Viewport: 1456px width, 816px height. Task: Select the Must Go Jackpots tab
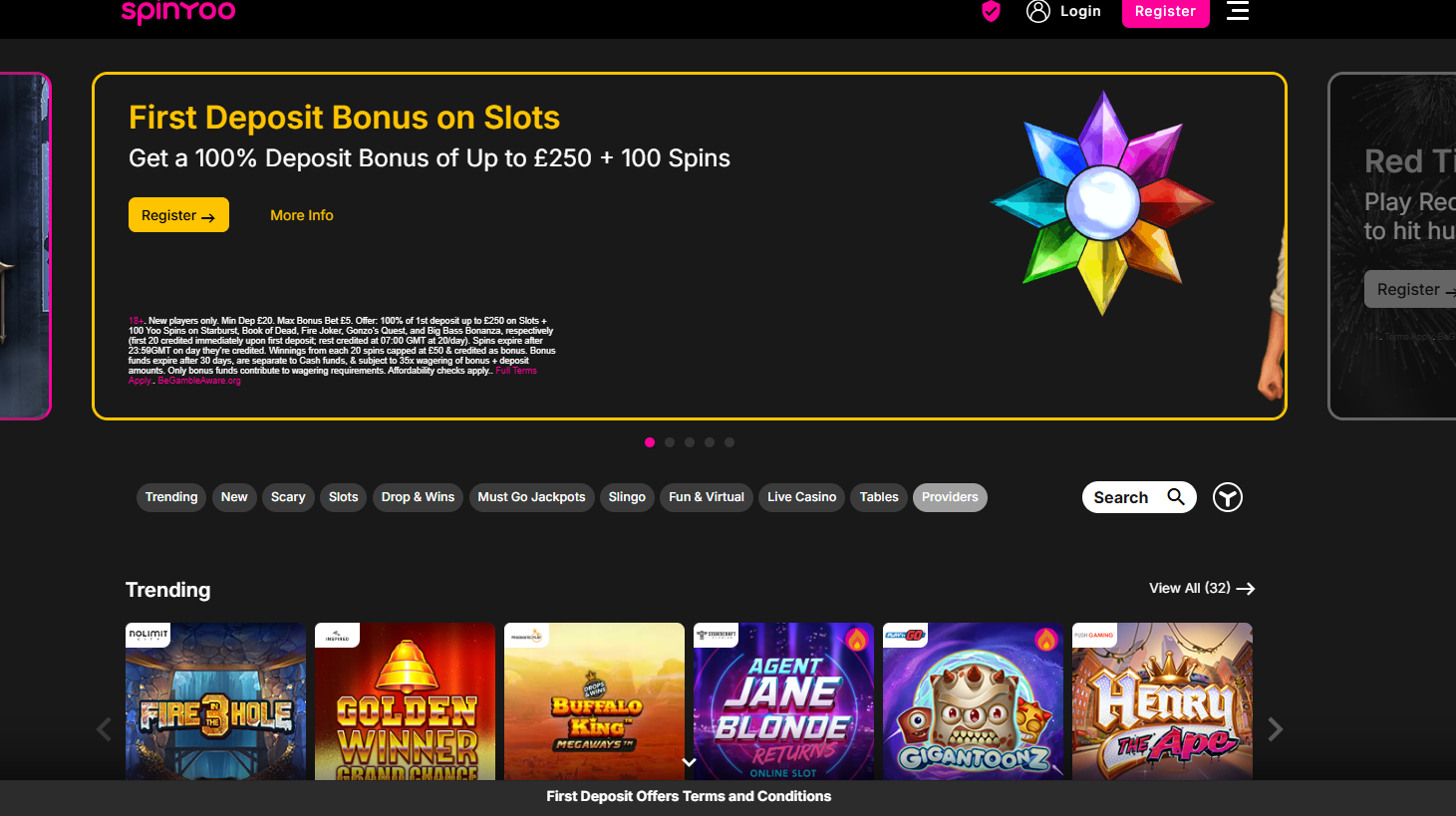531,497
